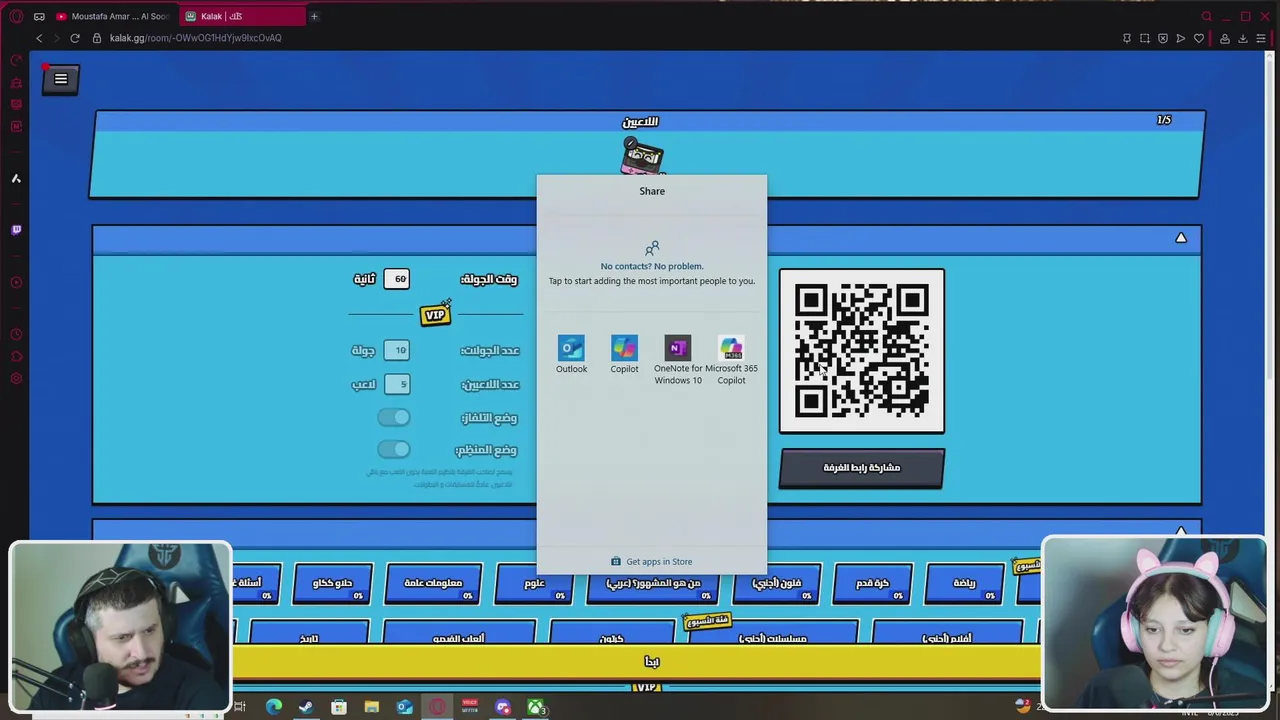Image resolution: width=1280 pixels, height=720 pixels.
Task: Click the number of rounds field showing 10
Action: (397, 350)
